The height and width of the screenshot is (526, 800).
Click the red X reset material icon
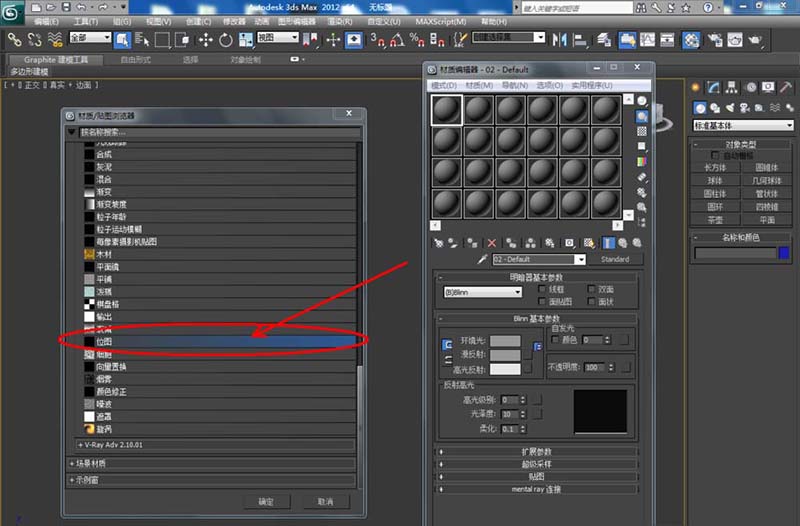coord(491,242)
